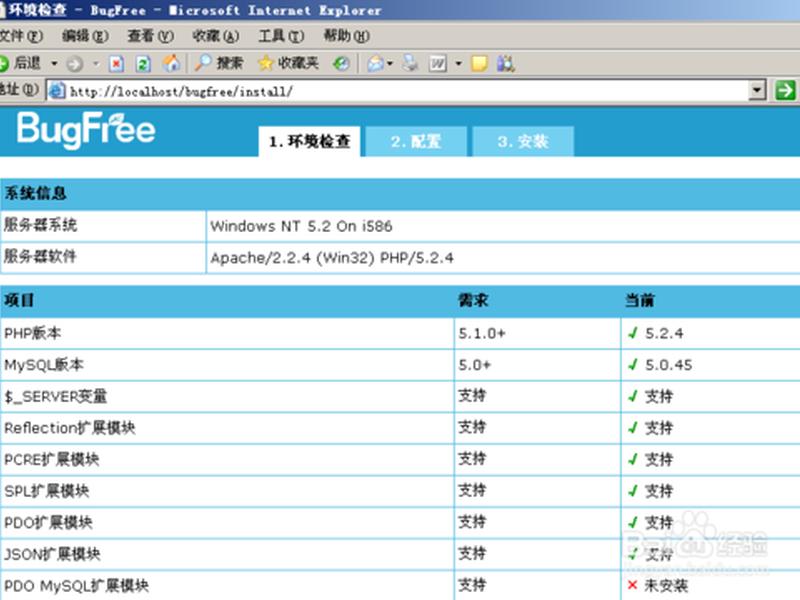800x600 pixels.
Task: Switch to the 2. 配置 tab
Action: [x=416, y=141]
